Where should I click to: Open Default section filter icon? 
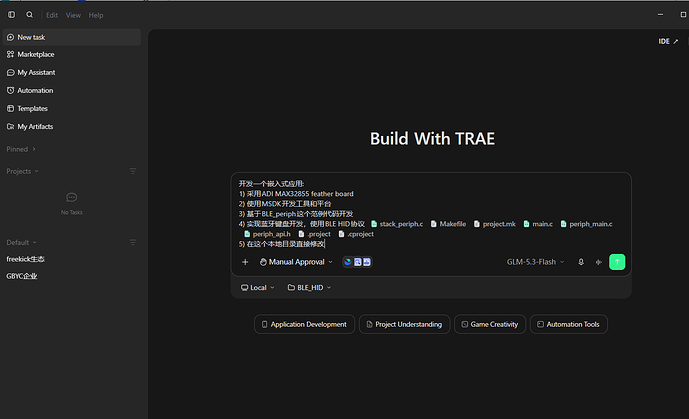133,242
